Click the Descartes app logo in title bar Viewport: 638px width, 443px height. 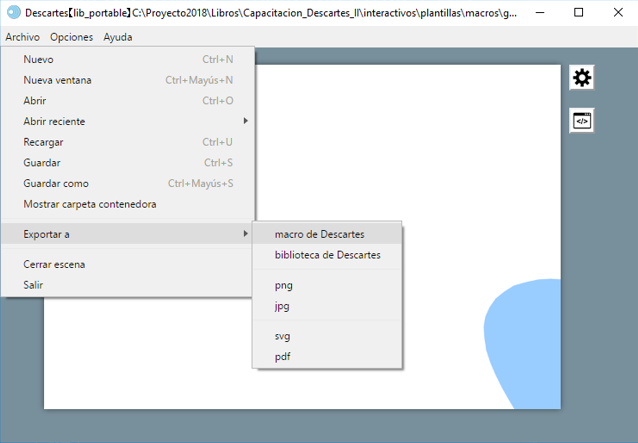[x=13, y=13]
